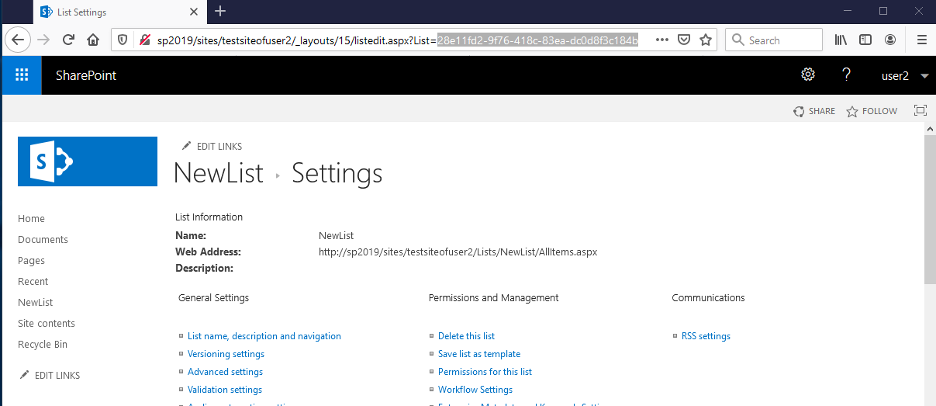Open the Firefox hamburger menu
The image size is (936, 406).
pyautogui.click(x=918, y=40)
